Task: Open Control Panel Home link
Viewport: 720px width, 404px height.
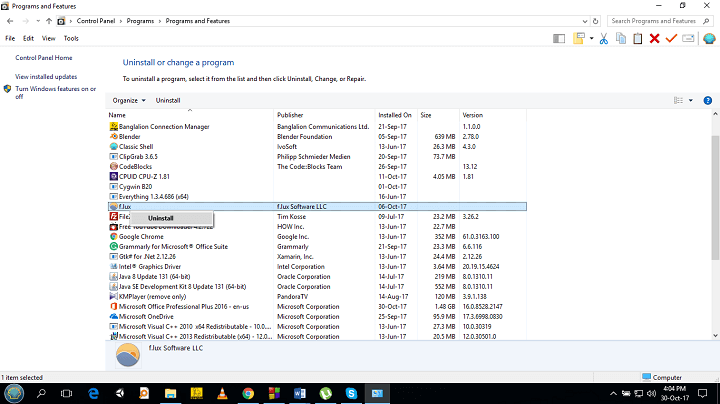Action: 44,58
